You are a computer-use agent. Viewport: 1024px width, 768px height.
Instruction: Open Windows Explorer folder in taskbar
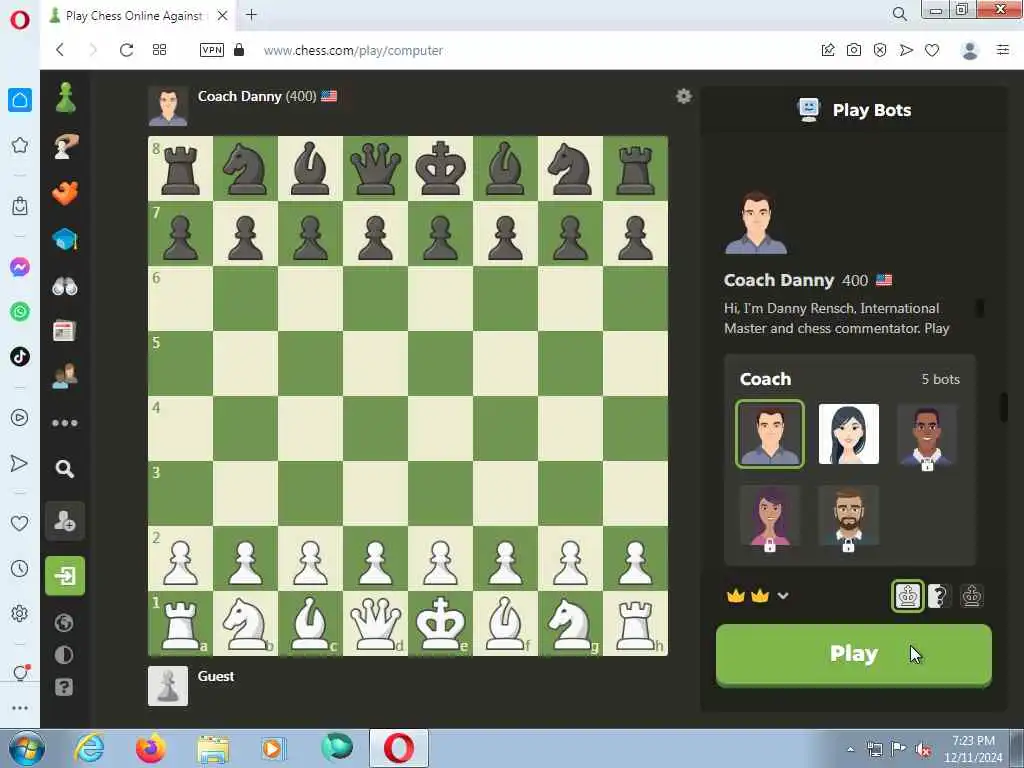coord(213,748)
